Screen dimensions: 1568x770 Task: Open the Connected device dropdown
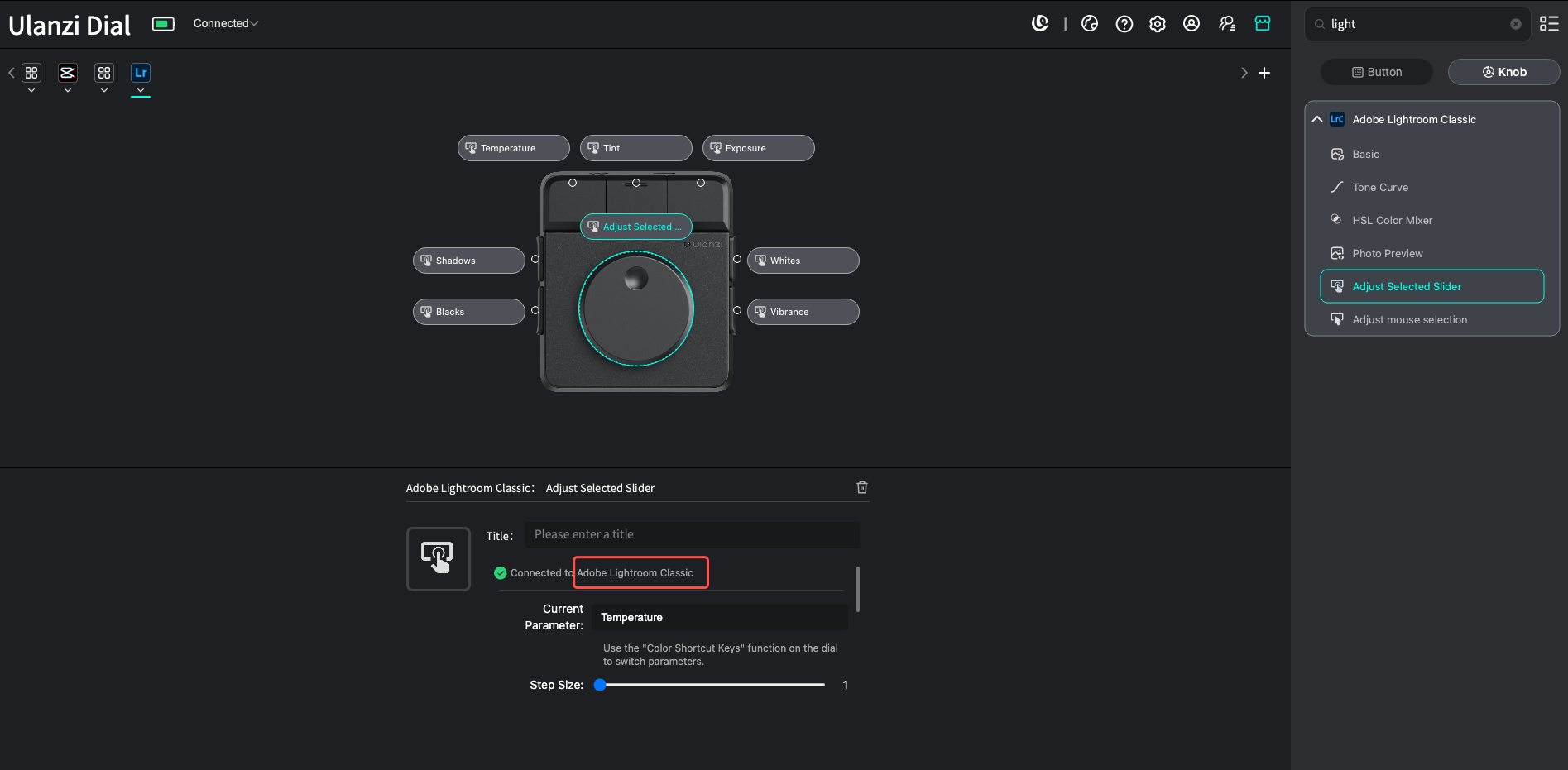(225, 23)
